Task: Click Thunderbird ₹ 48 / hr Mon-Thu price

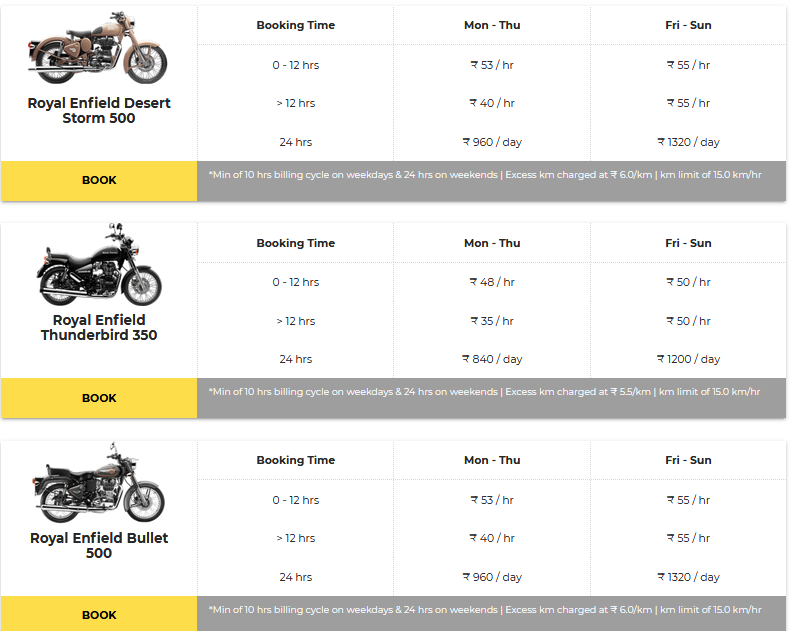Action: (491, 282)
